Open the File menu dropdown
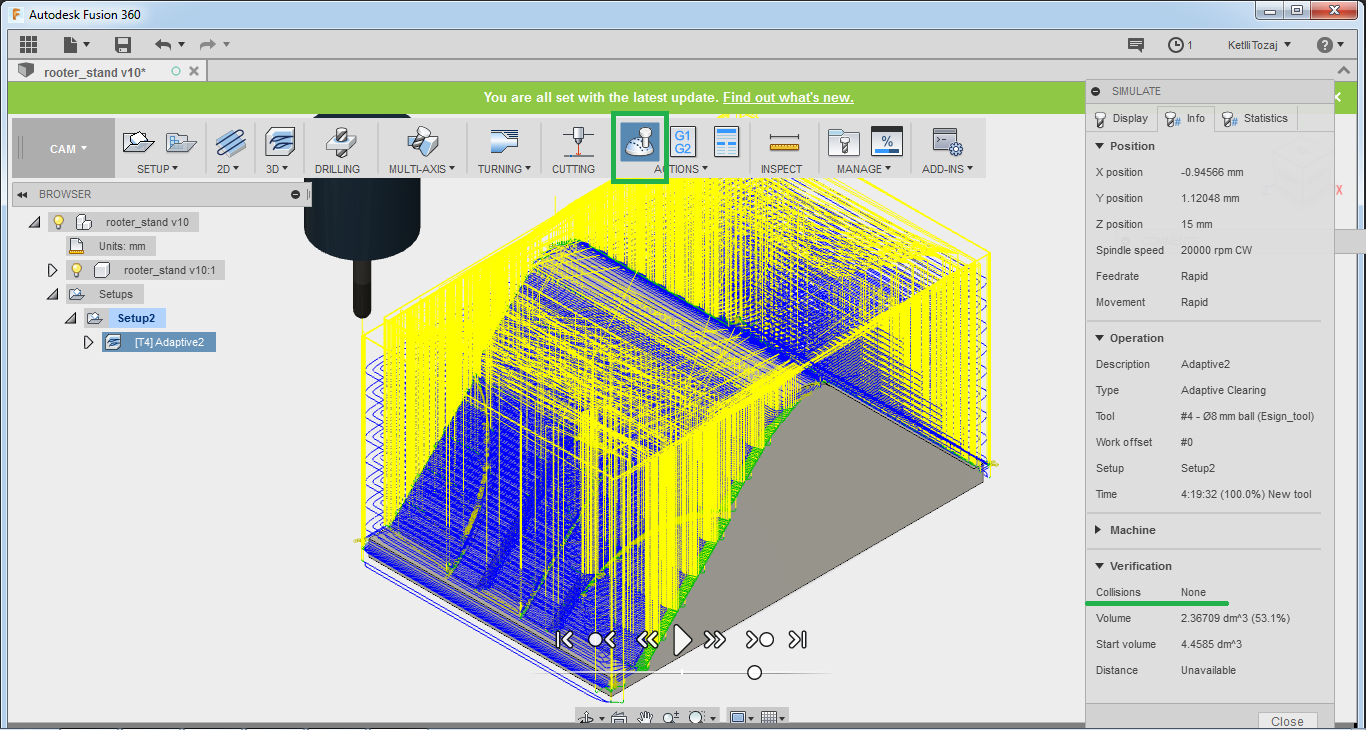The height and width of the screenshot is (730, 1366). (x=77, y=45)
